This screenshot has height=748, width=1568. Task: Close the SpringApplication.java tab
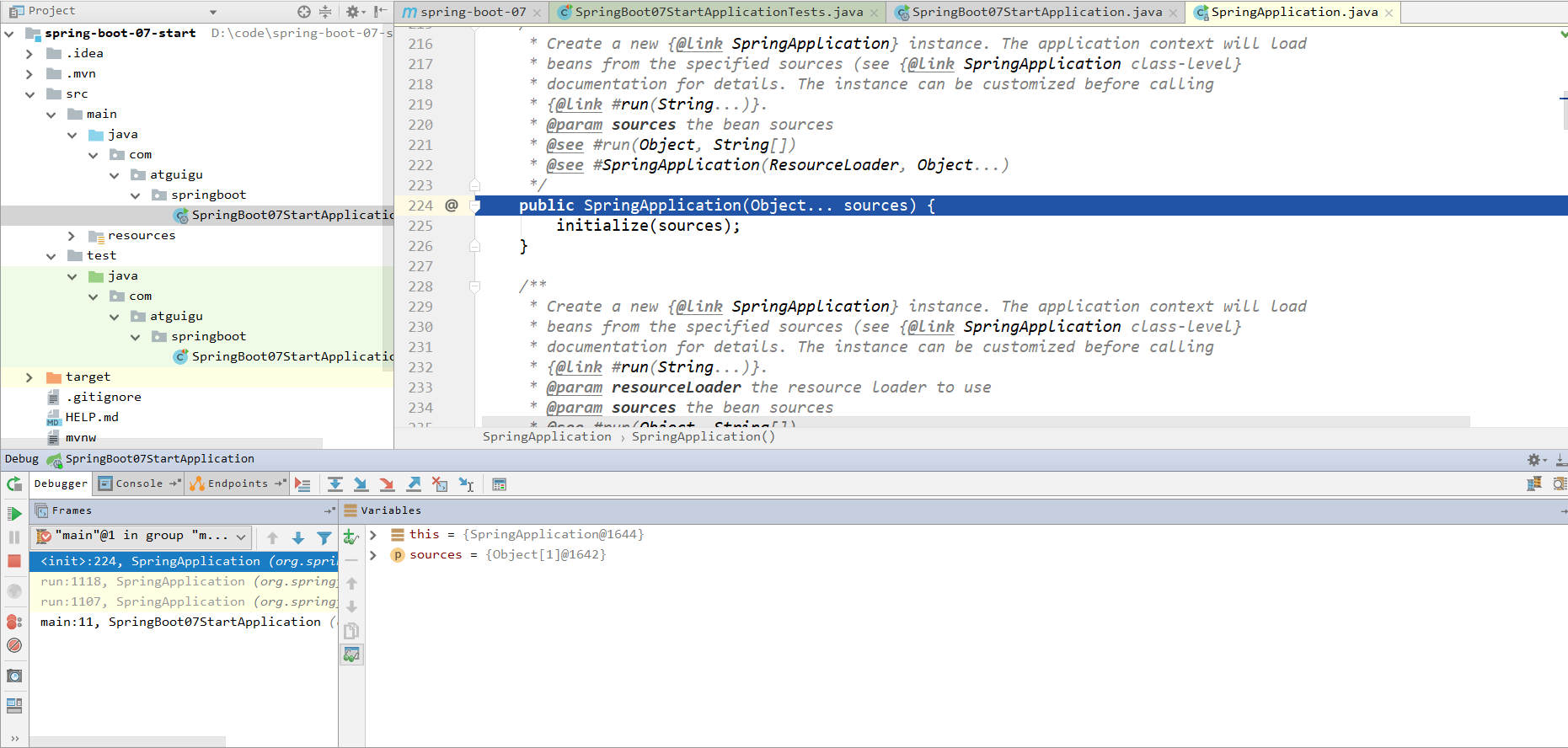[1389, 13]
